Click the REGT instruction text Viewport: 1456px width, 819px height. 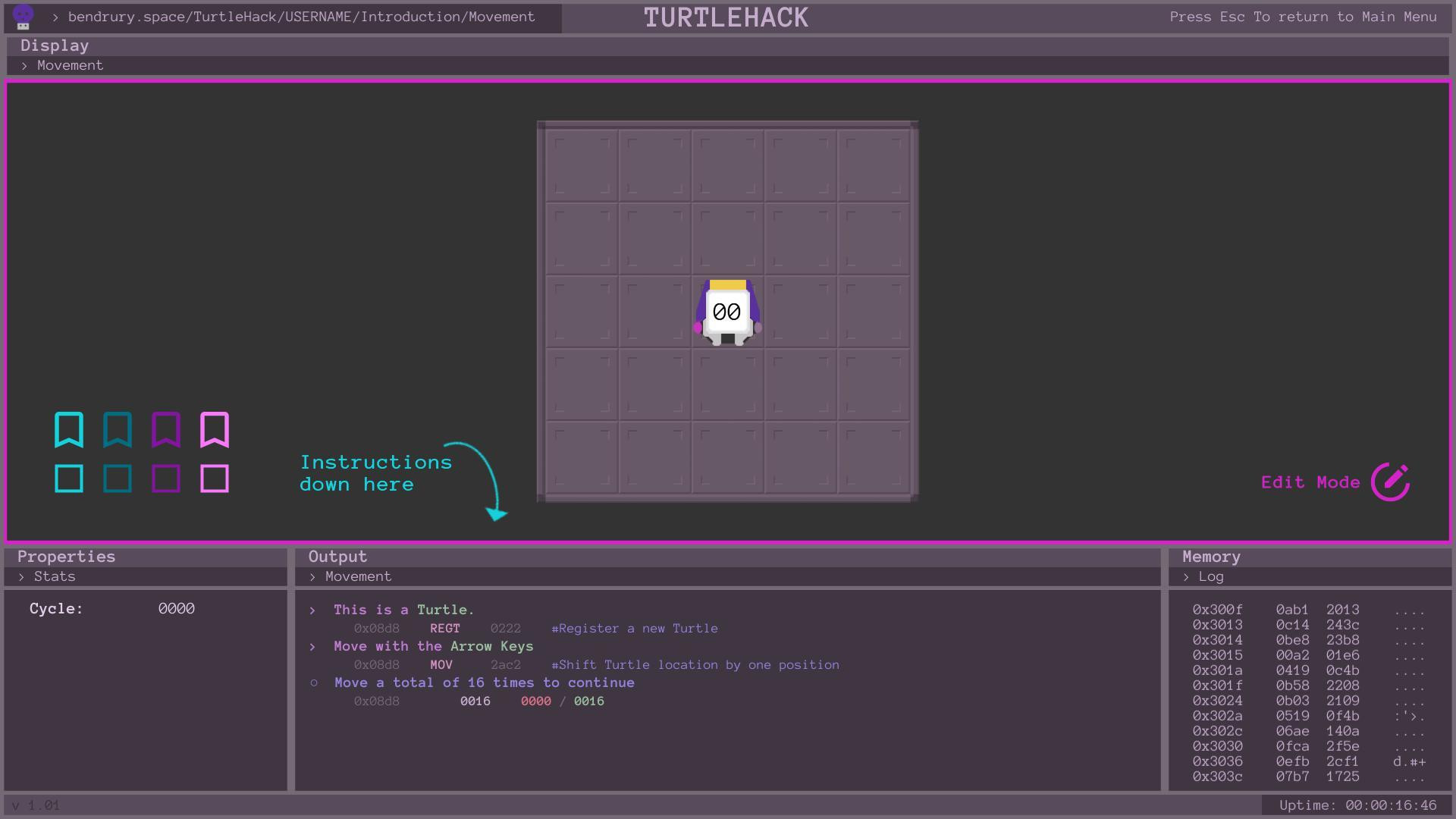coord(445,628)
